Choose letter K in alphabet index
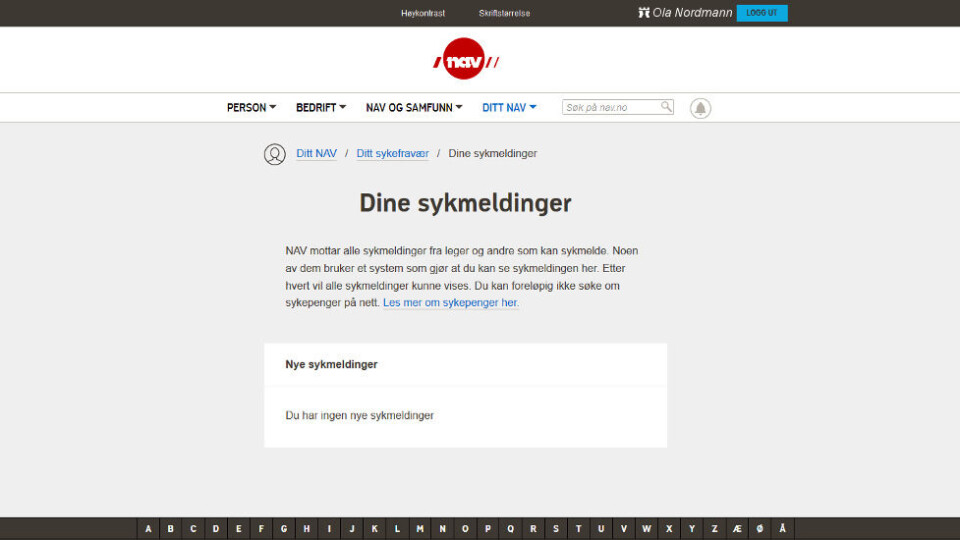 click(375, 528)
